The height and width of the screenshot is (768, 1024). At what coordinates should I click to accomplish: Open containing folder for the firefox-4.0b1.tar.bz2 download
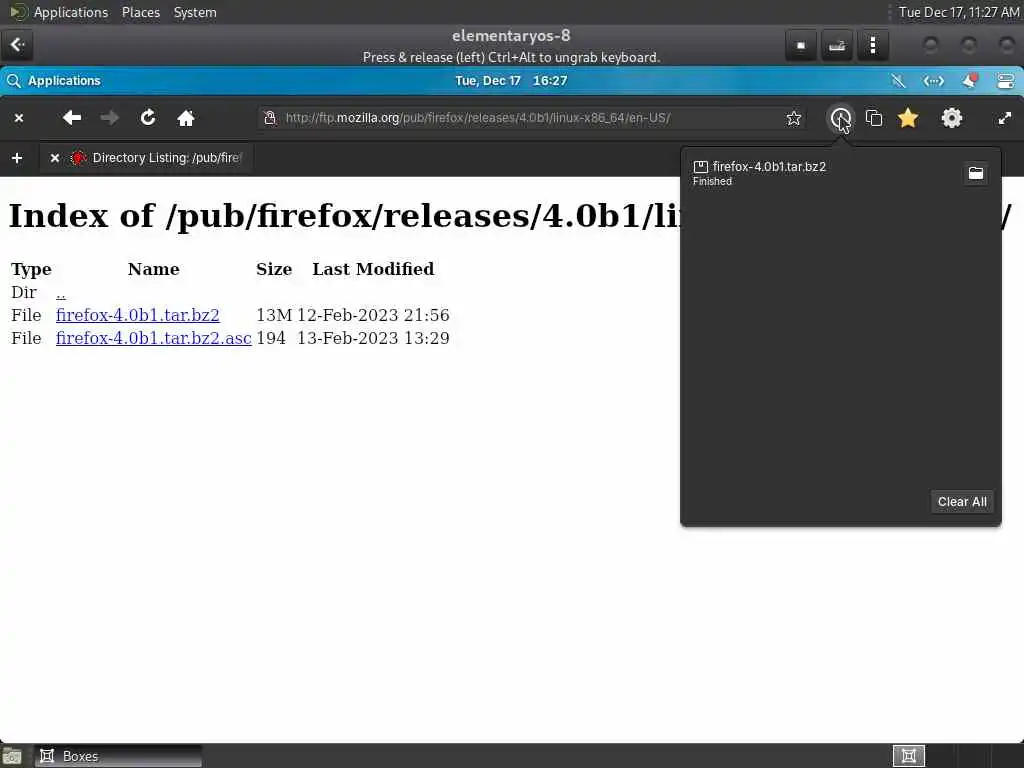[976, 173]
